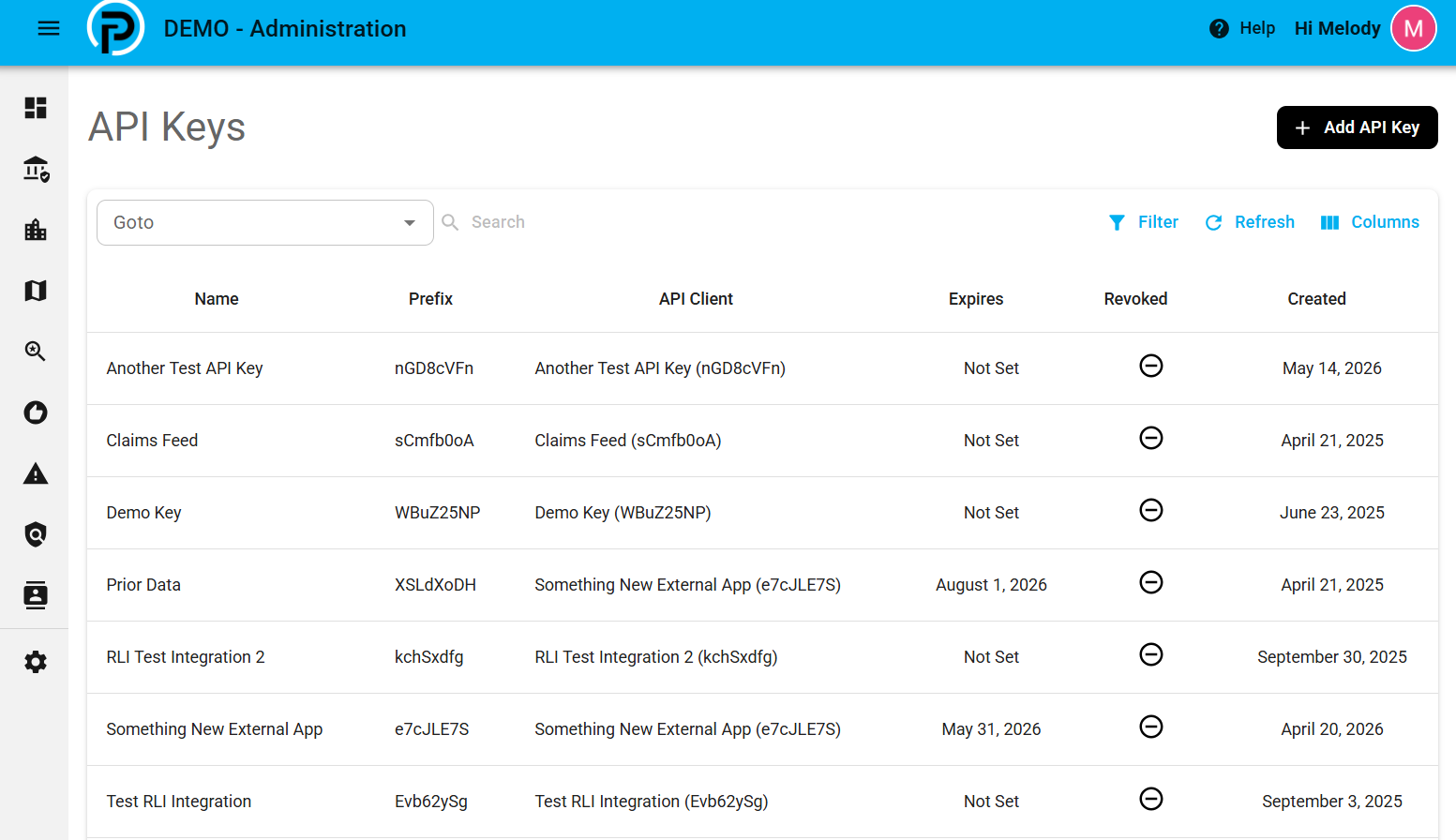This screenshot has width=1456, height=840.
Task: Click the Refresh button
Action: [x=1250, y=222]
